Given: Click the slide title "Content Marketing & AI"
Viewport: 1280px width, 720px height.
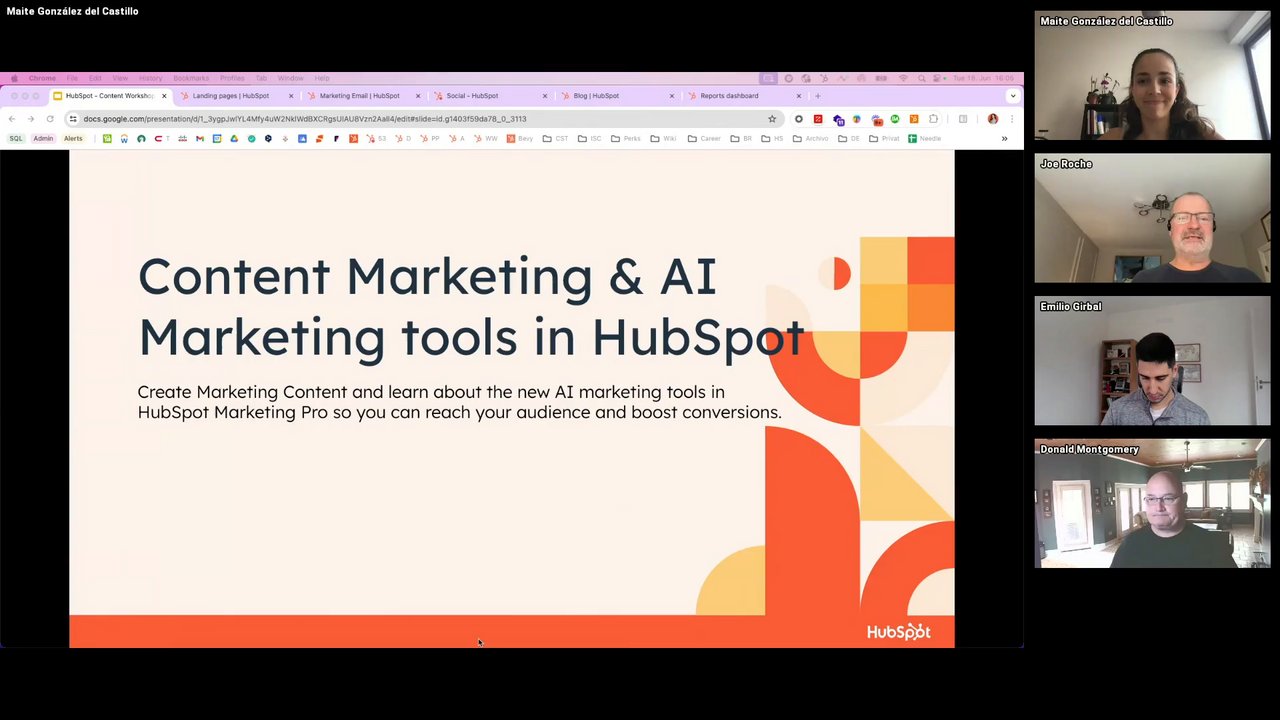Looking at the screenshot, I should click(x=427, y=276).
